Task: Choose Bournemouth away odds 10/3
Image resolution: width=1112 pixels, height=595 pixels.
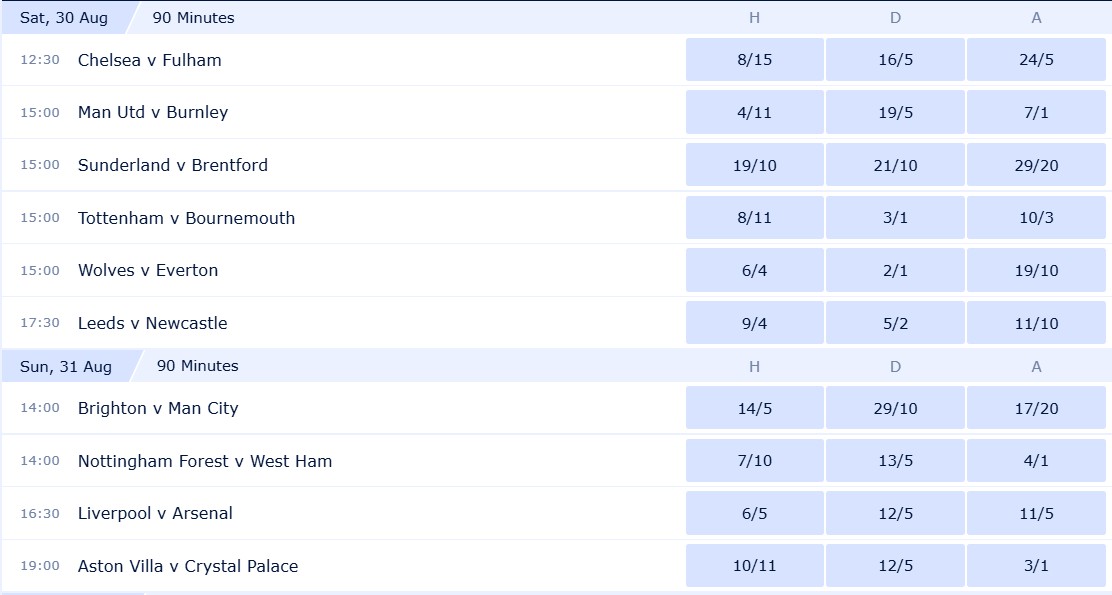Action: (x=1036, y=218)
